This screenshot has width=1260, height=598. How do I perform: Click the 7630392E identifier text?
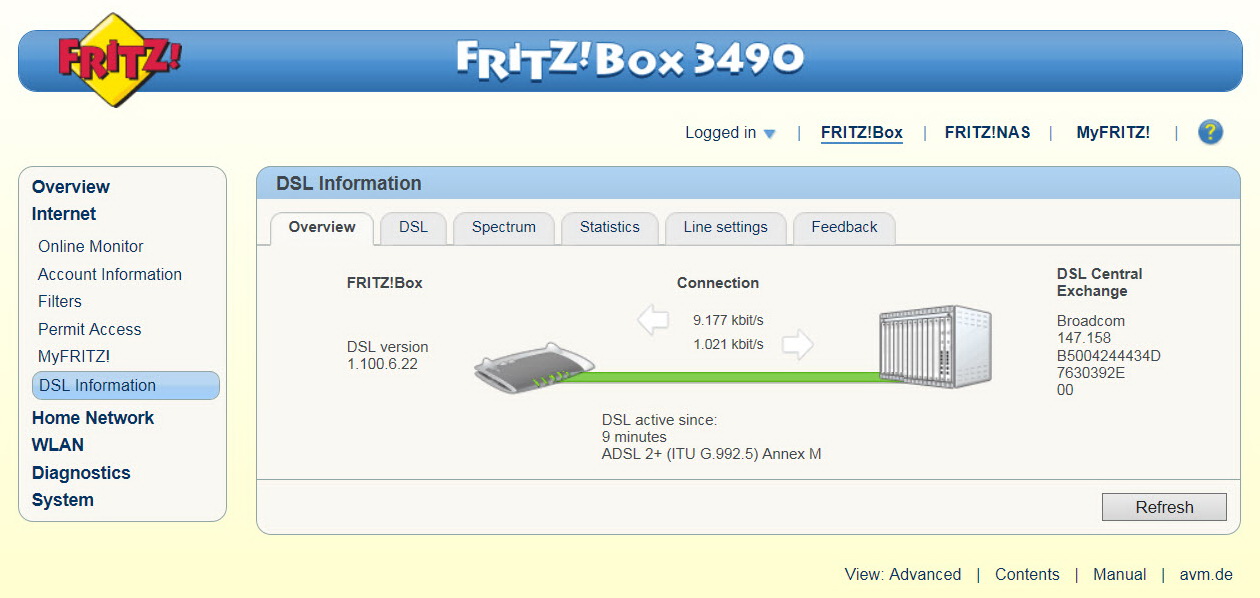(1091, 373)
